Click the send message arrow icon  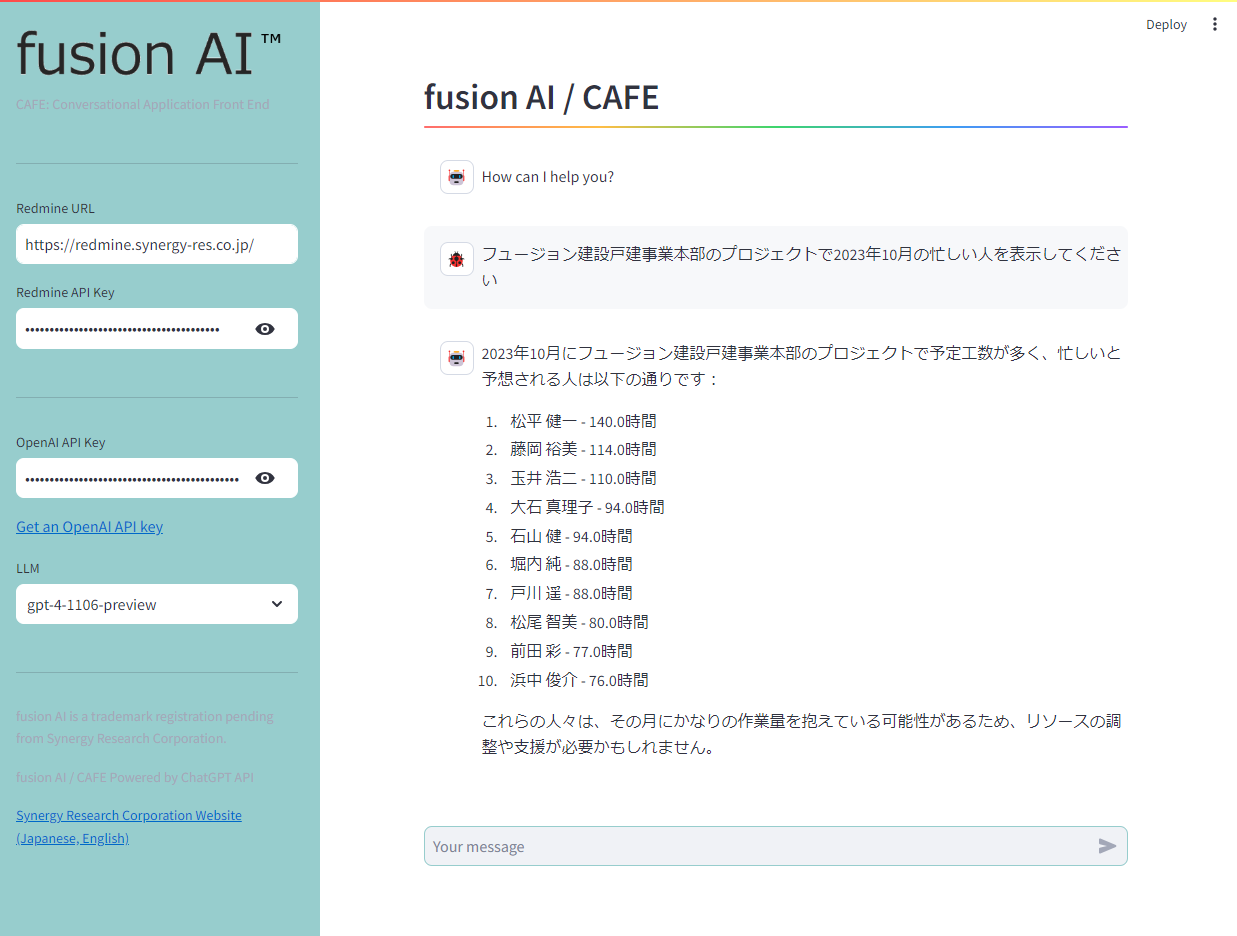pyautogui.click(x=1107, y=846)
